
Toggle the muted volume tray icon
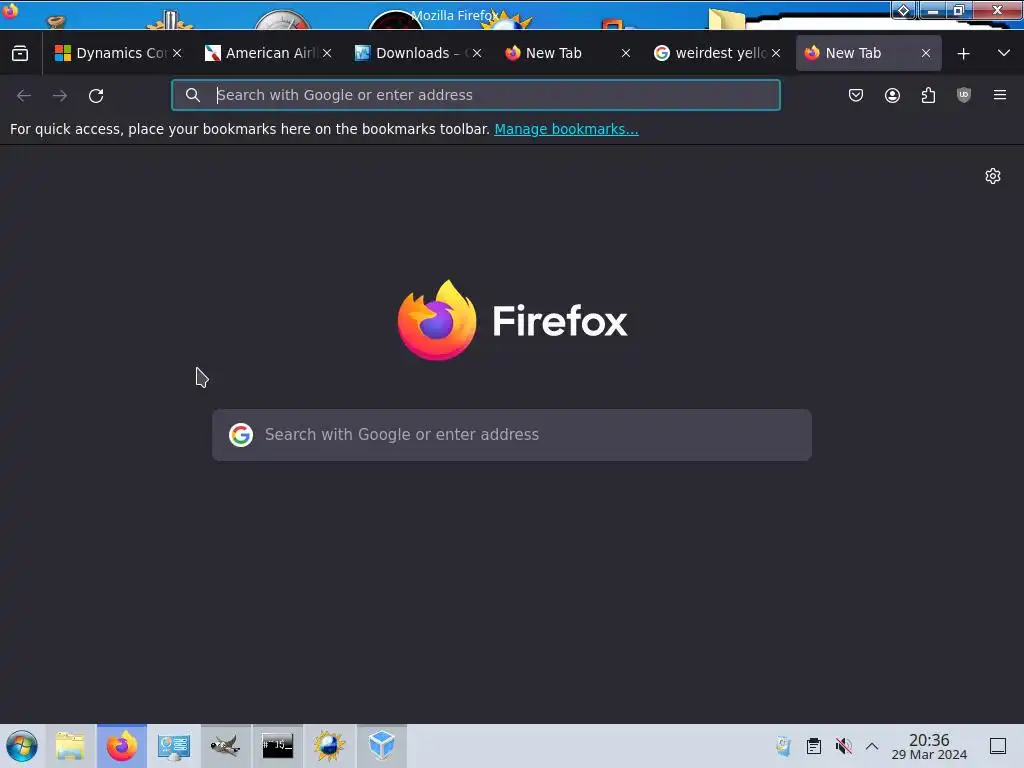(x=844, y=746)
